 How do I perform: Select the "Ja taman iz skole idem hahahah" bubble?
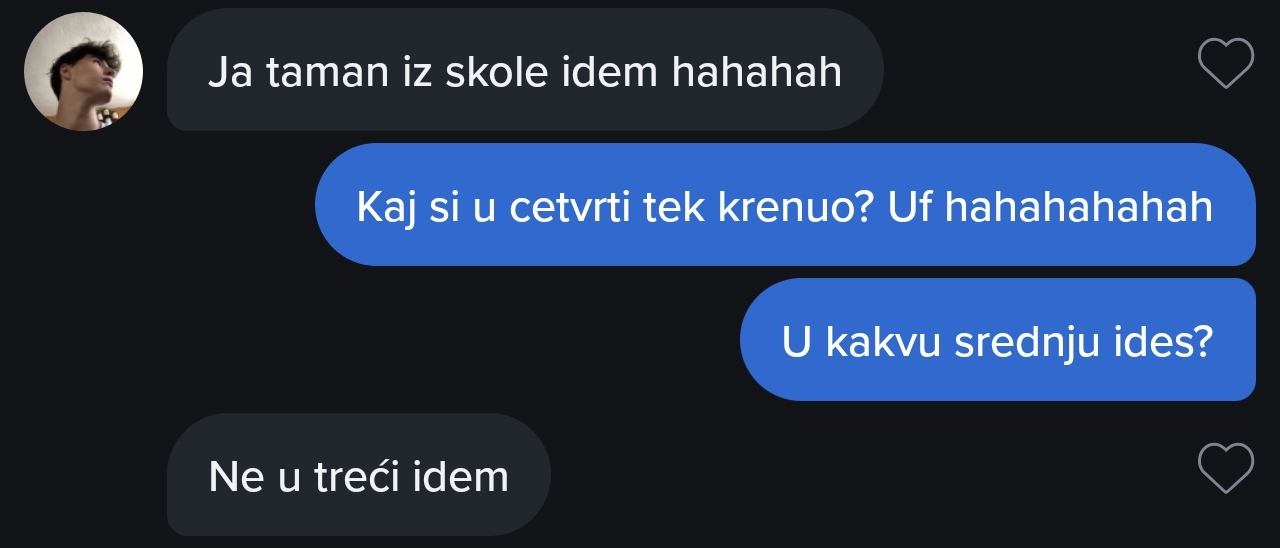(x=525, y=70)
